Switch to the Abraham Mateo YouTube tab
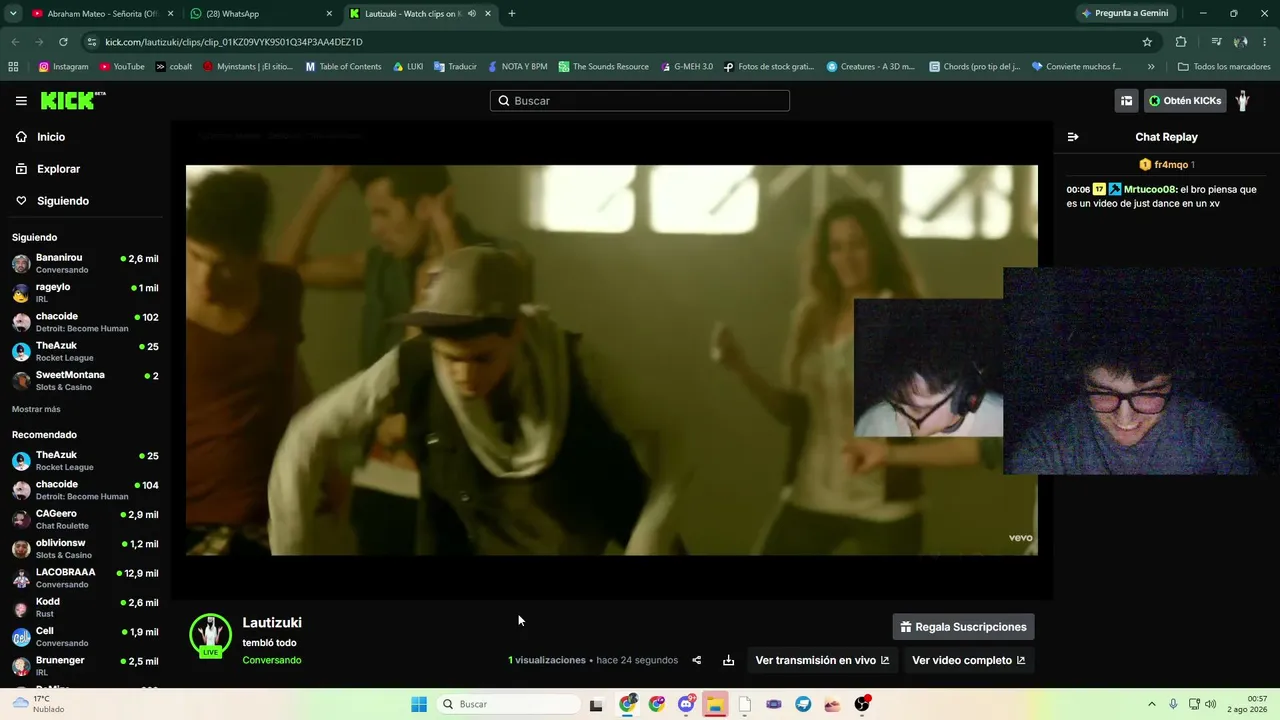The image size is (1280, 720). click(x=101, y=14)
